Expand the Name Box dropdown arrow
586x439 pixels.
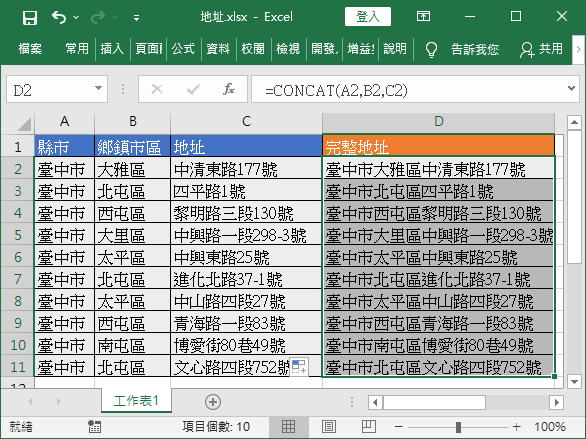coord(99,89)
